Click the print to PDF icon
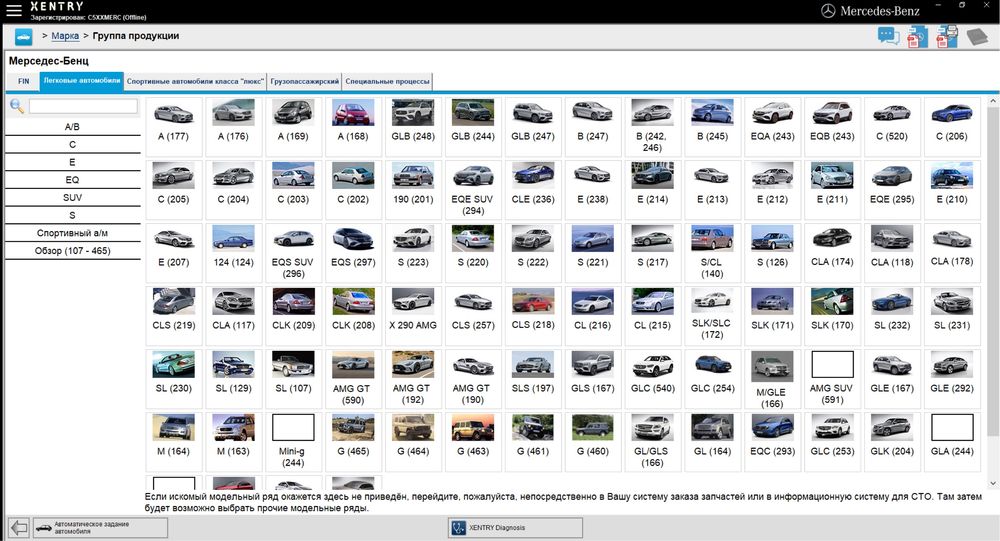 946,36
